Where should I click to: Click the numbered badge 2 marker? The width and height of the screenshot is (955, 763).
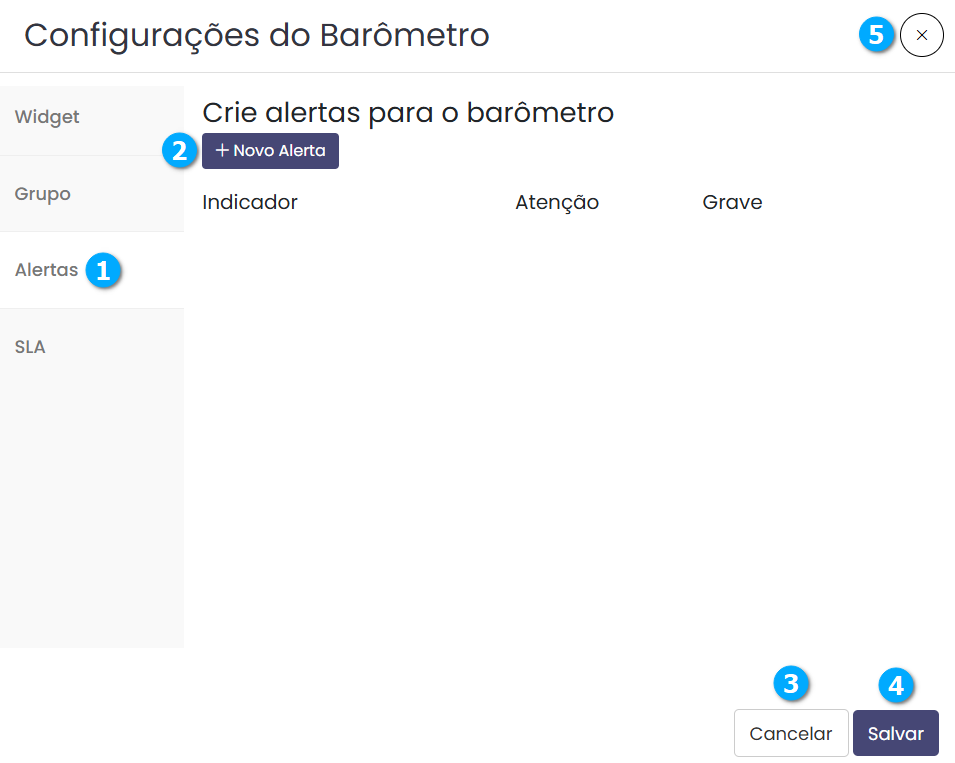click(179, 151)
